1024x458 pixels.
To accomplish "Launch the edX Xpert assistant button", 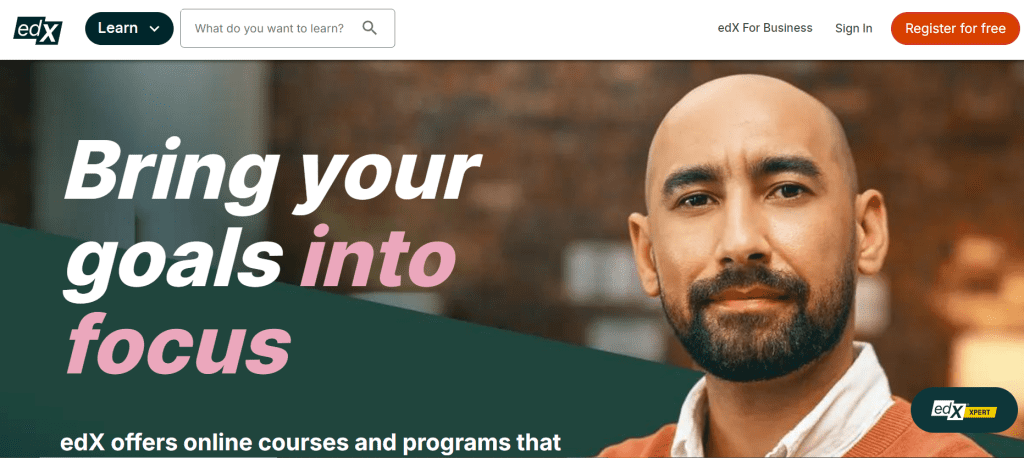I will coord(964,410).
